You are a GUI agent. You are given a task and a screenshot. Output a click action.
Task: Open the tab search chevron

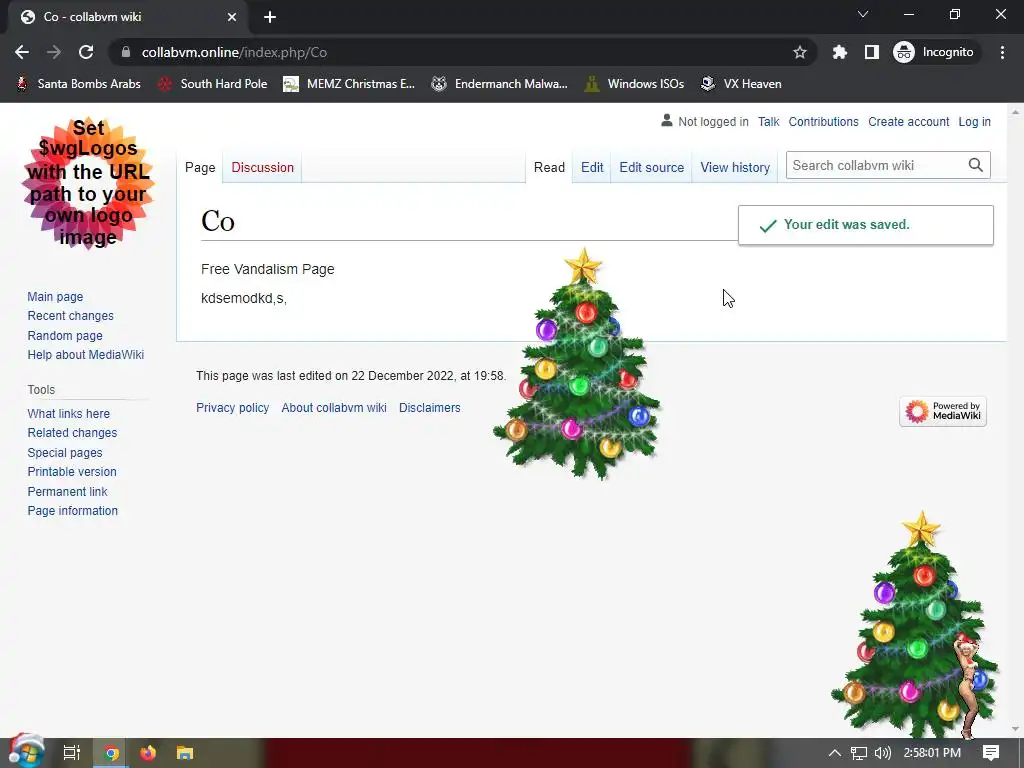point(863,14)
